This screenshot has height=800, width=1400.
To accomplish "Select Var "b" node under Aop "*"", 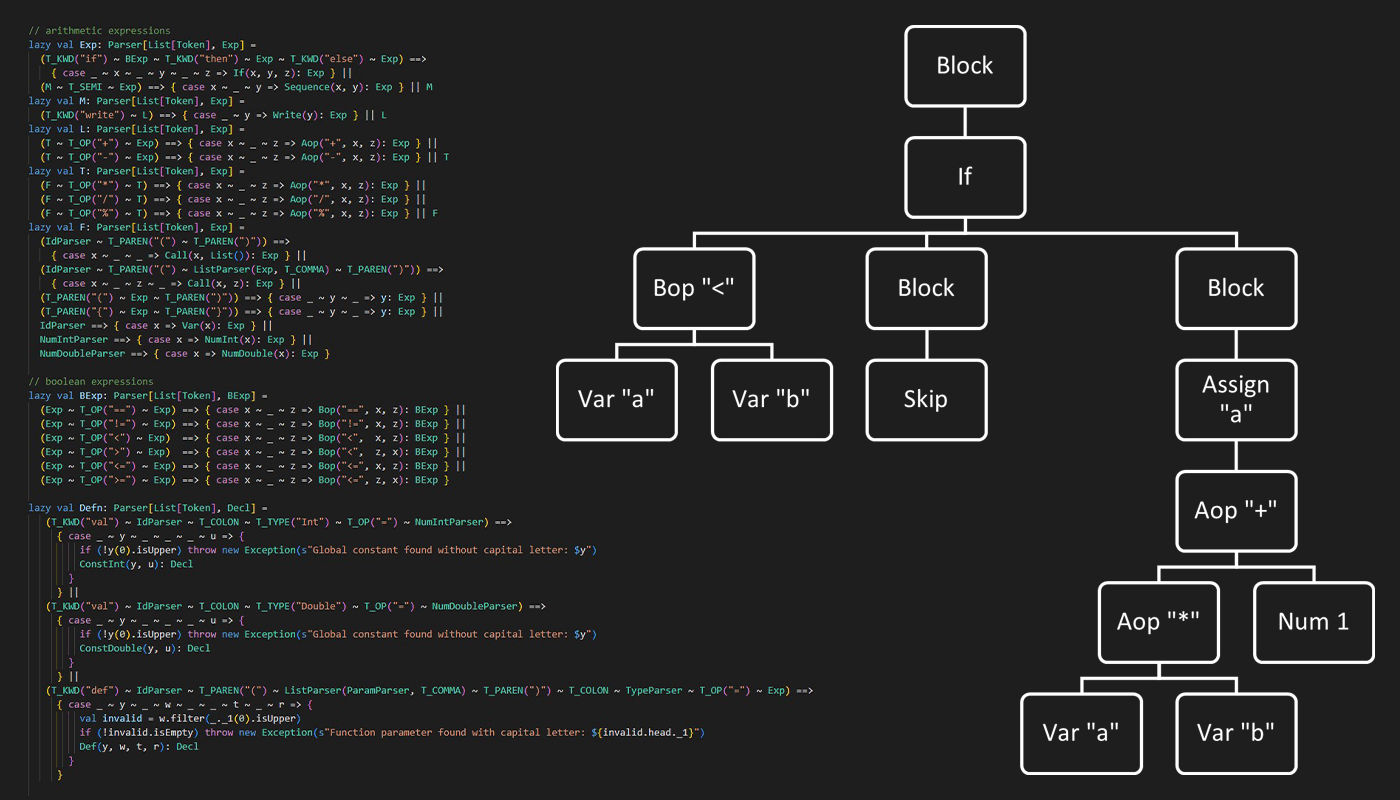I will click(1235, 732).
